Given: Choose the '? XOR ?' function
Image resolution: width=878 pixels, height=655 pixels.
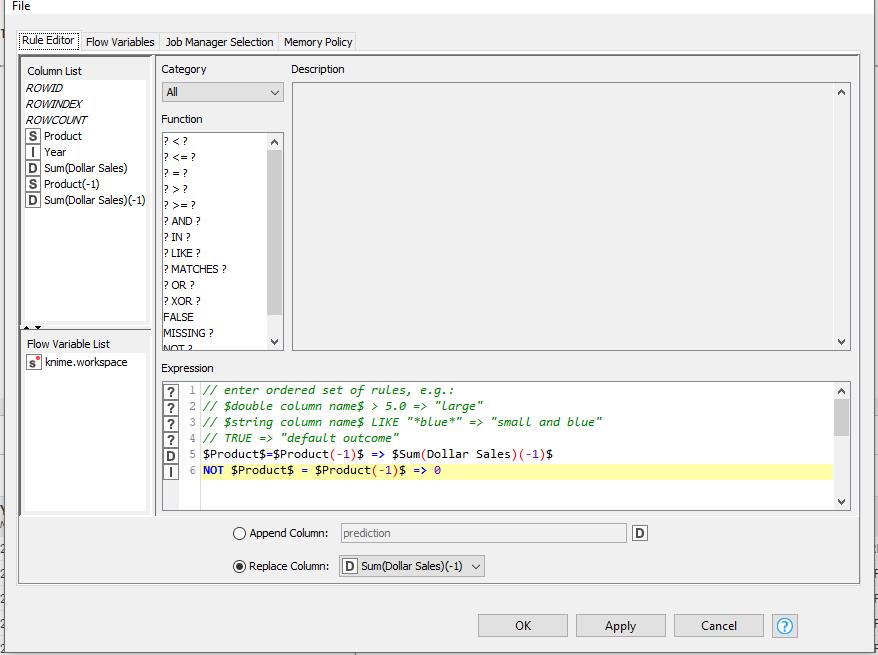Looking at the screenshot, I should tap(182, 301).
